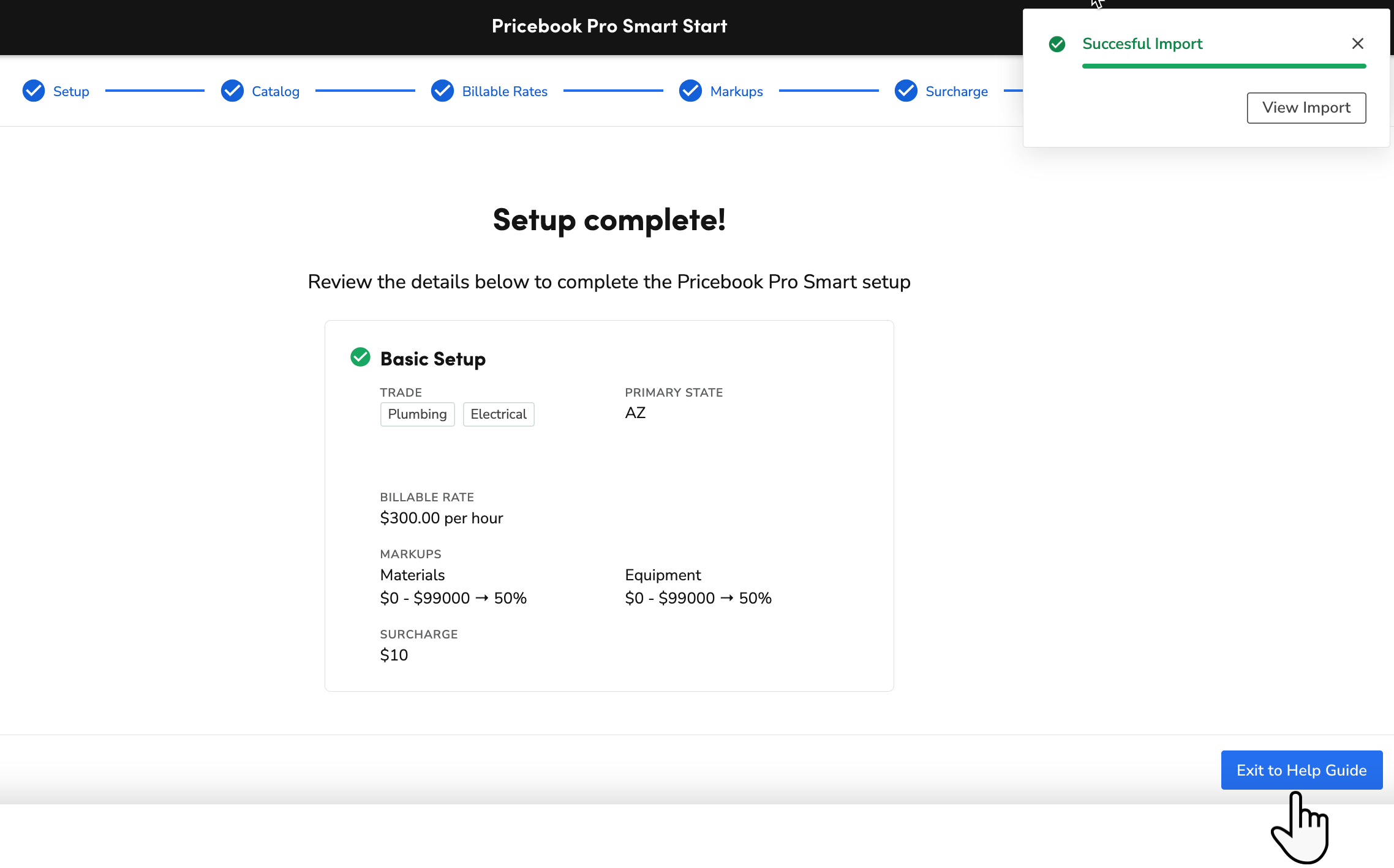Viewport: 1394px width, 868px height.
Task: Click the Surcharge step checkmark icon
Action: point(906,91)
